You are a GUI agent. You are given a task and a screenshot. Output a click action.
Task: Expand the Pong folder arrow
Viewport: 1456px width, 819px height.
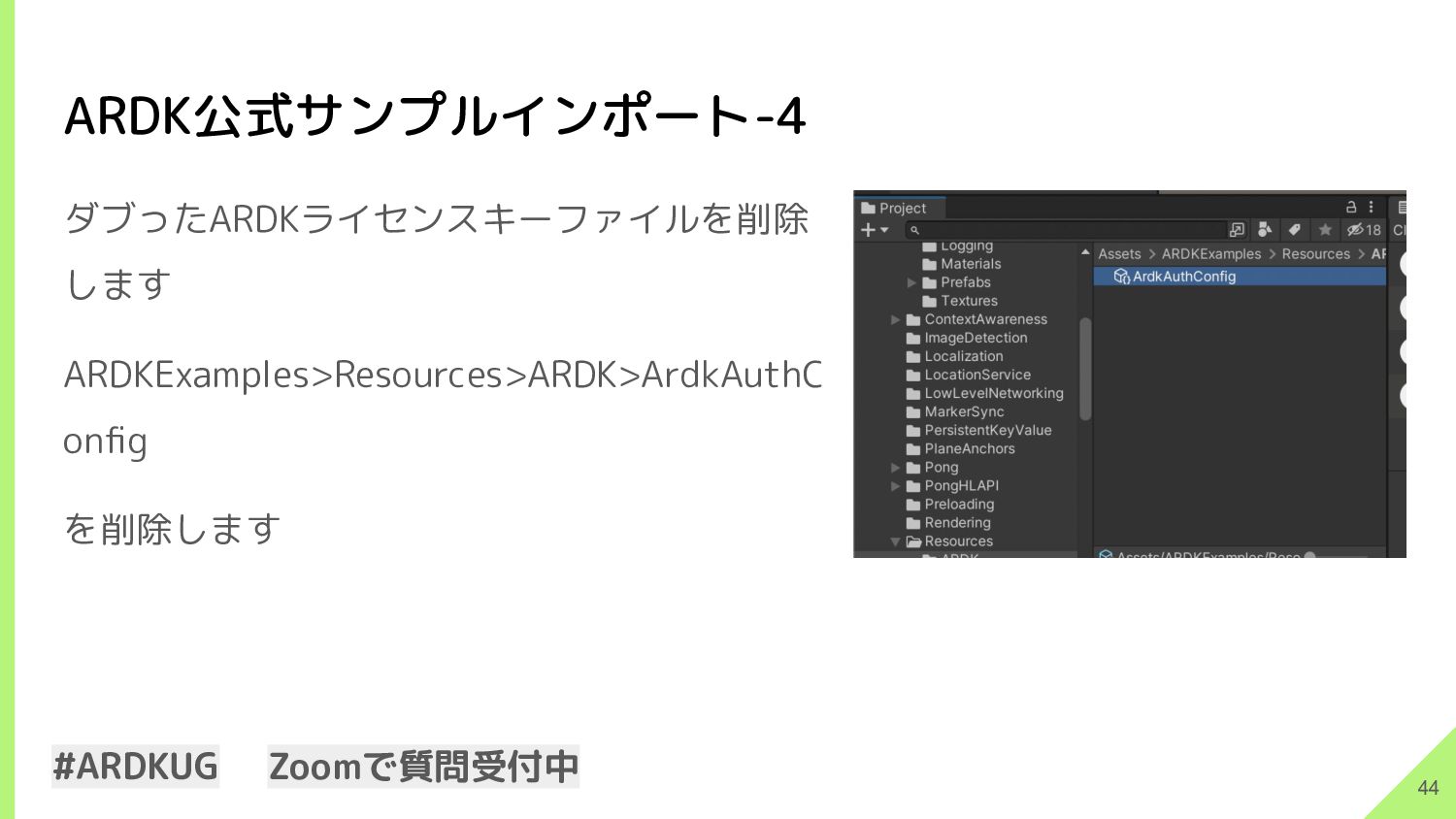(x=895, y=467)
